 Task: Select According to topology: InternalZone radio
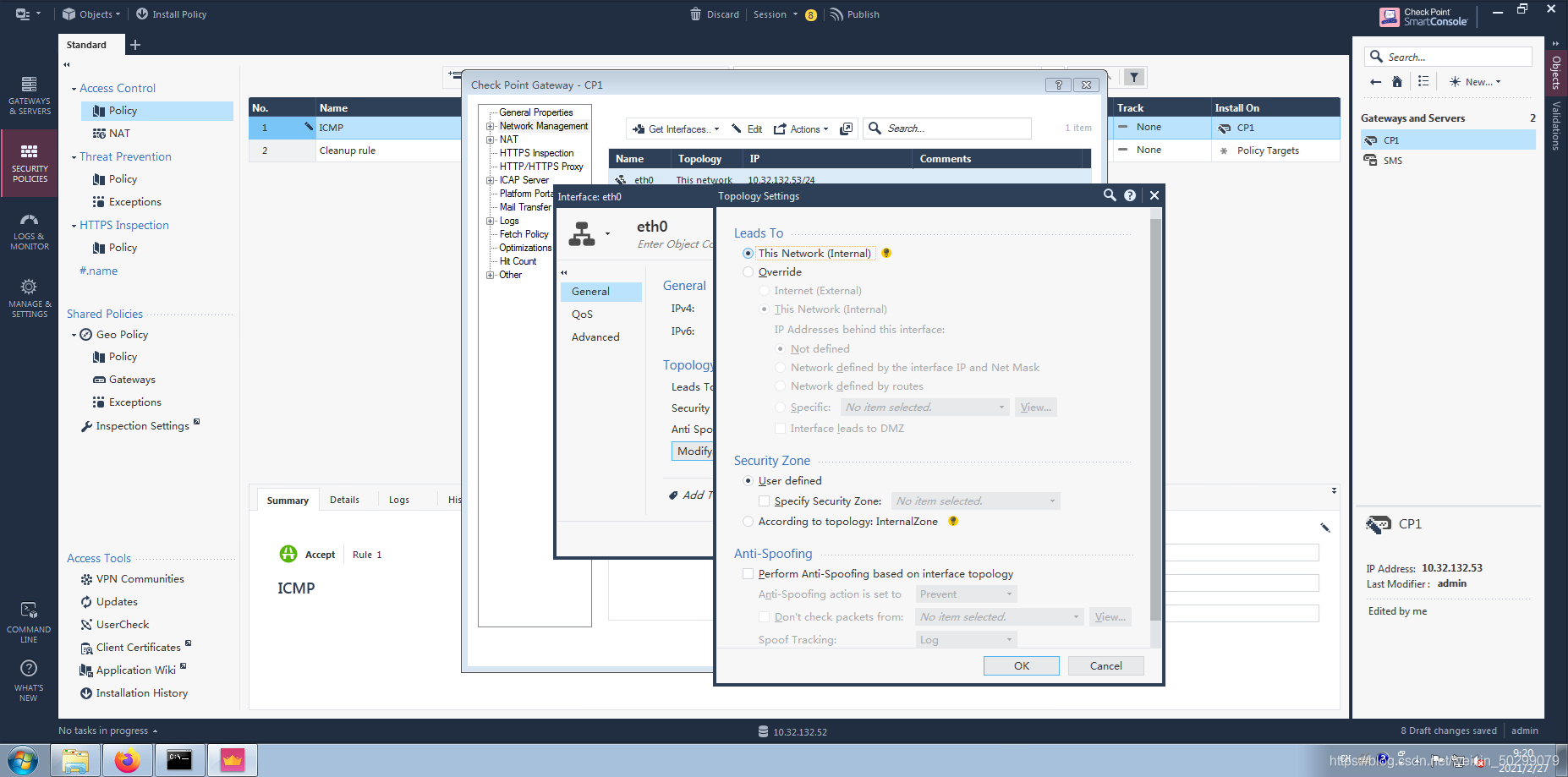tap(748, 522)
